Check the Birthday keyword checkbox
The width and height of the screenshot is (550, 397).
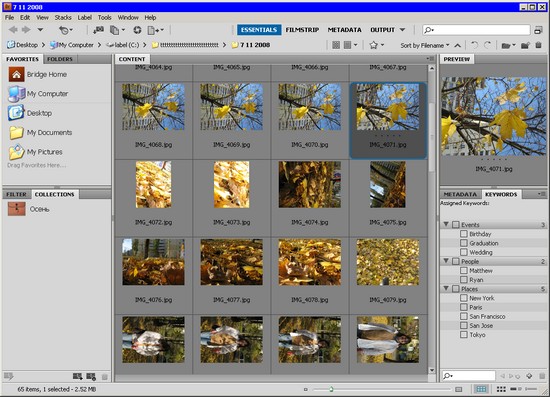464,234
